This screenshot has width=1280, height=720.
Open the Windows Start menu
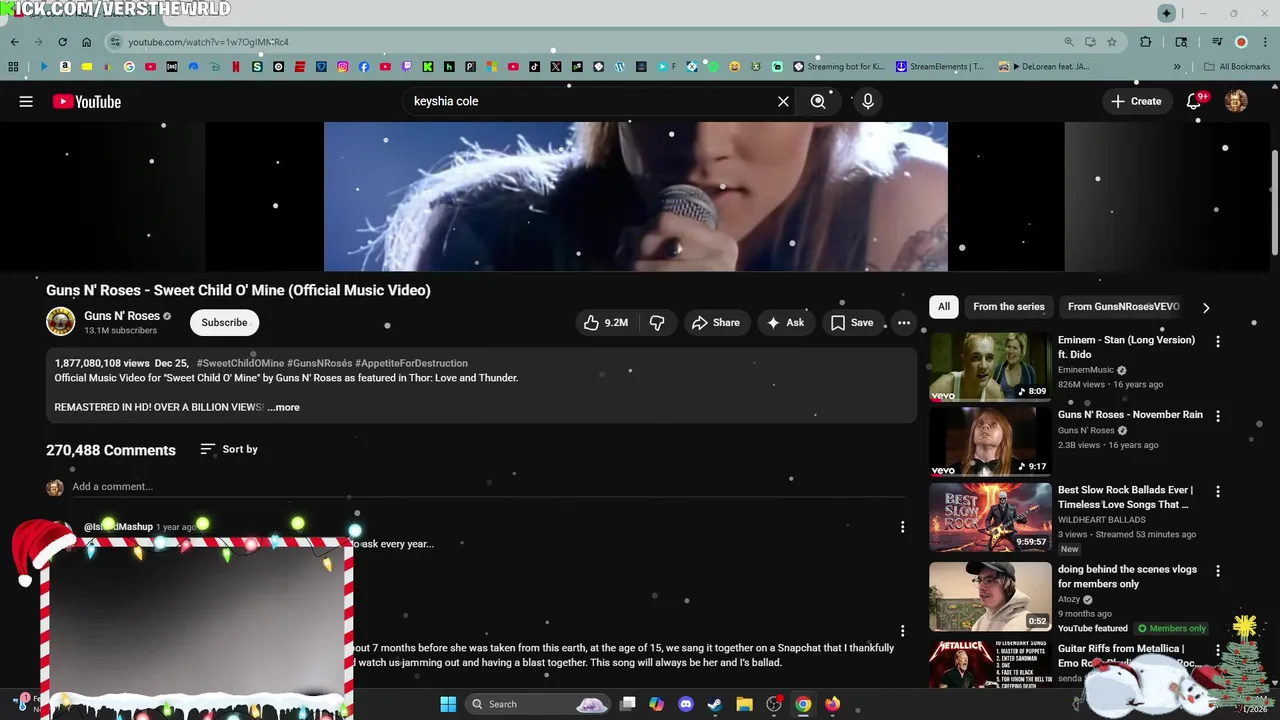coord(448,704)
